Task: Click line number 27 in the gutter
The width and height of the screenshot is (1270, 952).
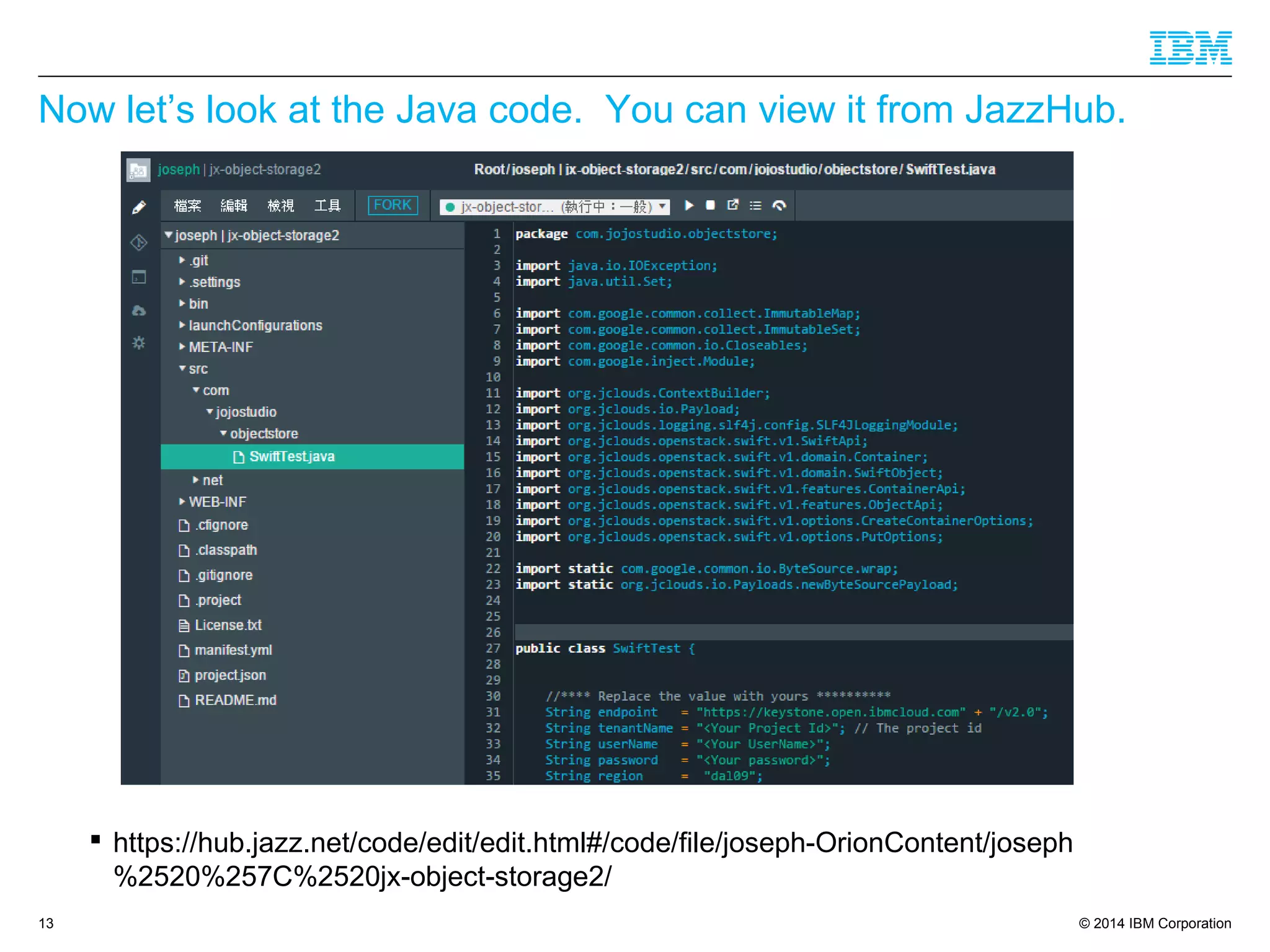Action: pyautogui.click(x=493, y=648)
